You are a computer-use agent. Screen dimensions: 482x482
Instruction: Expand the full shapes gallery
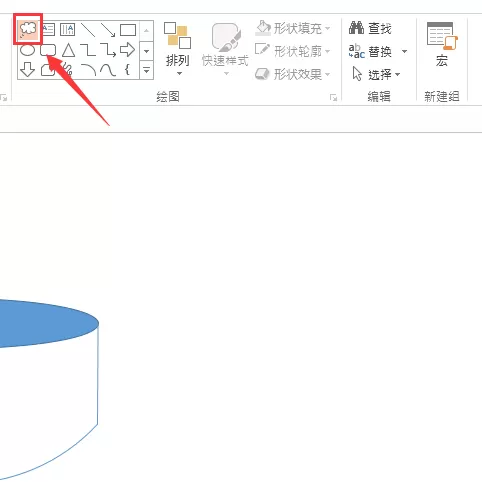coord(146,70)
